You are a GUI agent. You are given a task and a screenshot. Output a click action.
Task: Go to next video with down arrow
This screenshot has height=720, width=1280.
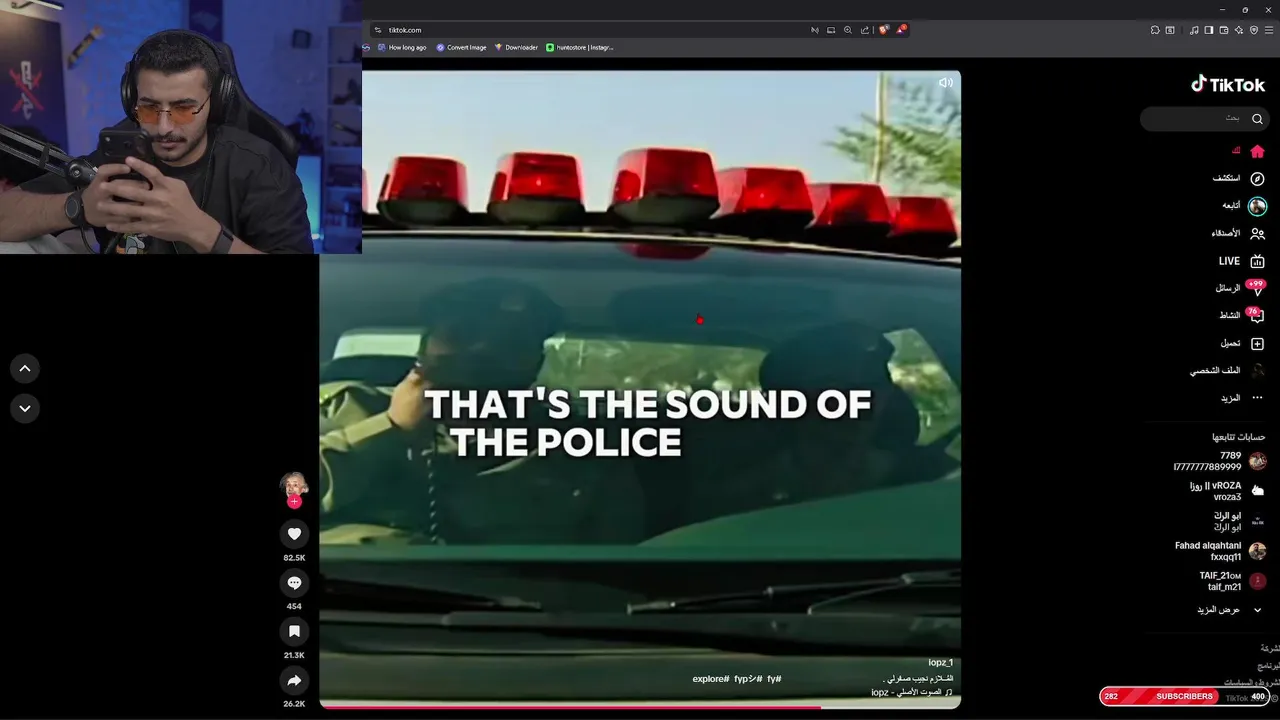pyautogui.click(x=25, y=408)
